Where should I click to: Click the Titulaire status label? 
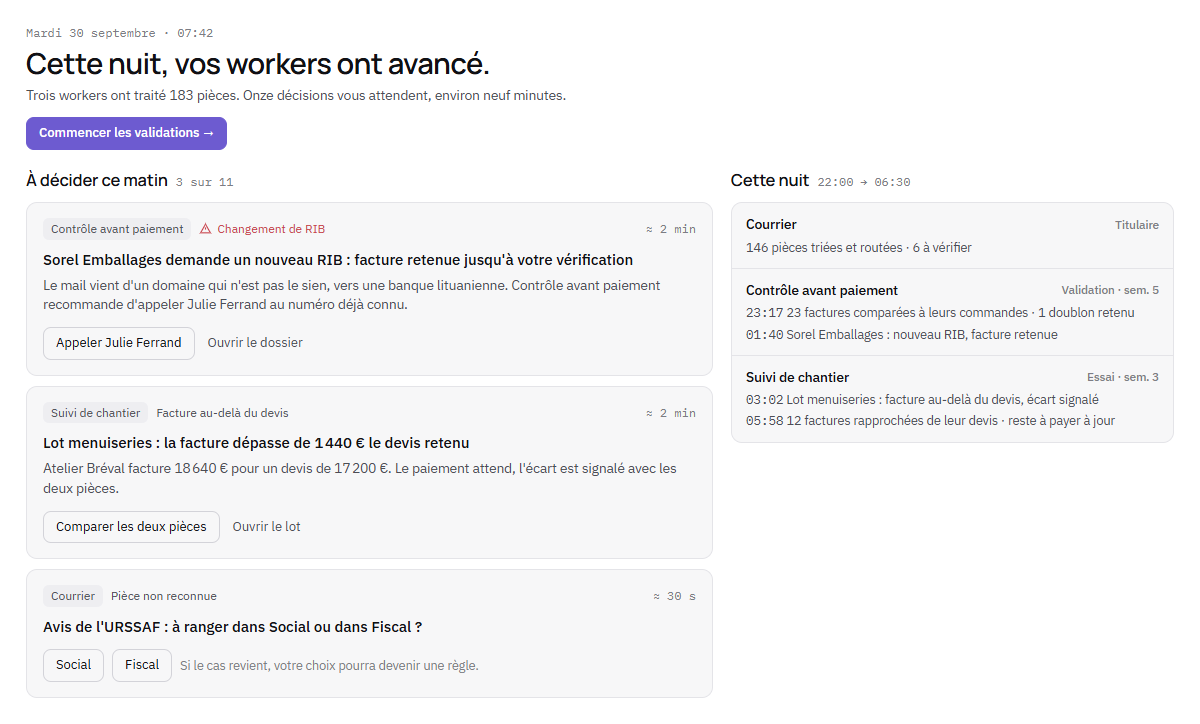(x=1137, y=225)
